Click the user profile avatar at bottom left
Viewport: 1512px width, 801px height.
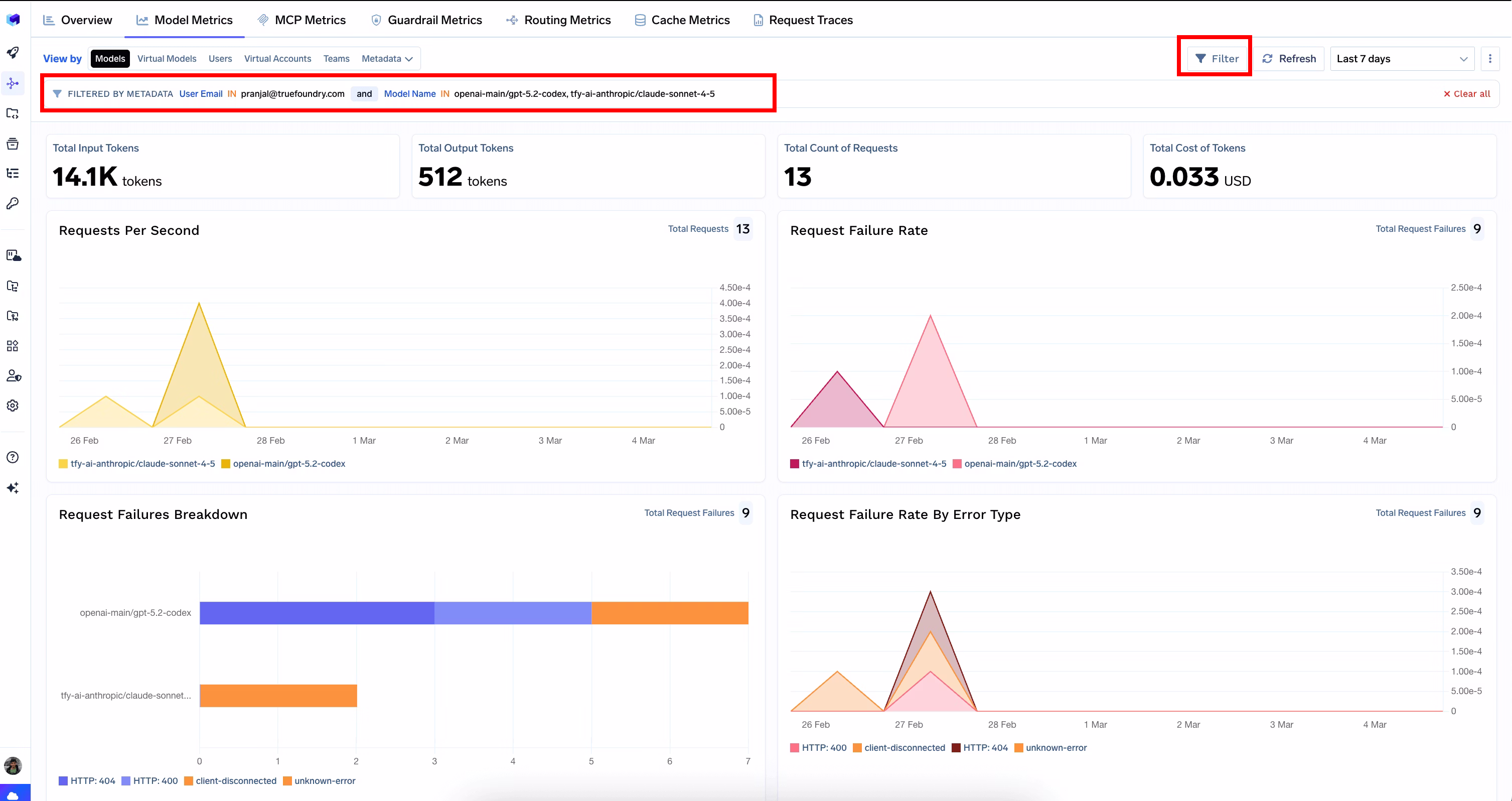pos(13,766)
